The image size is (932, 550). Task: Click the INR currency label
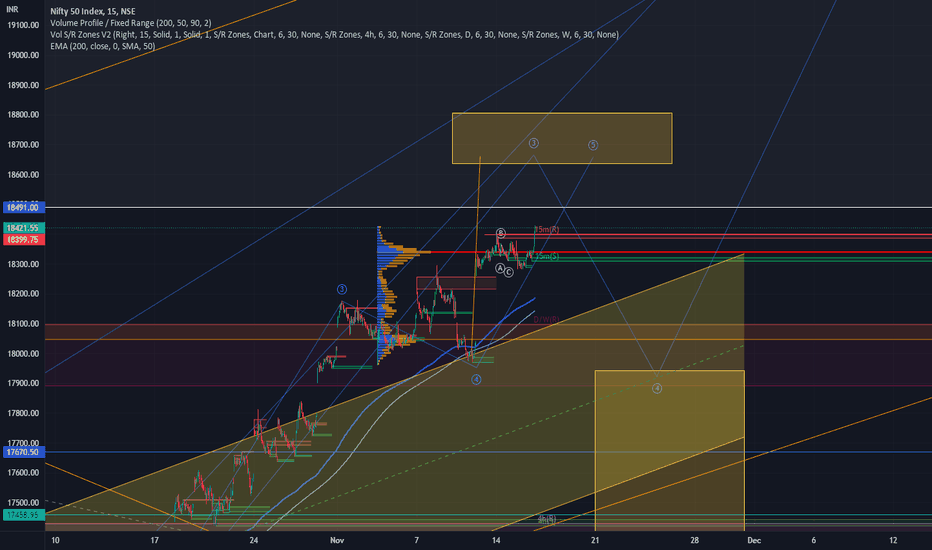[x=12, y=10]
